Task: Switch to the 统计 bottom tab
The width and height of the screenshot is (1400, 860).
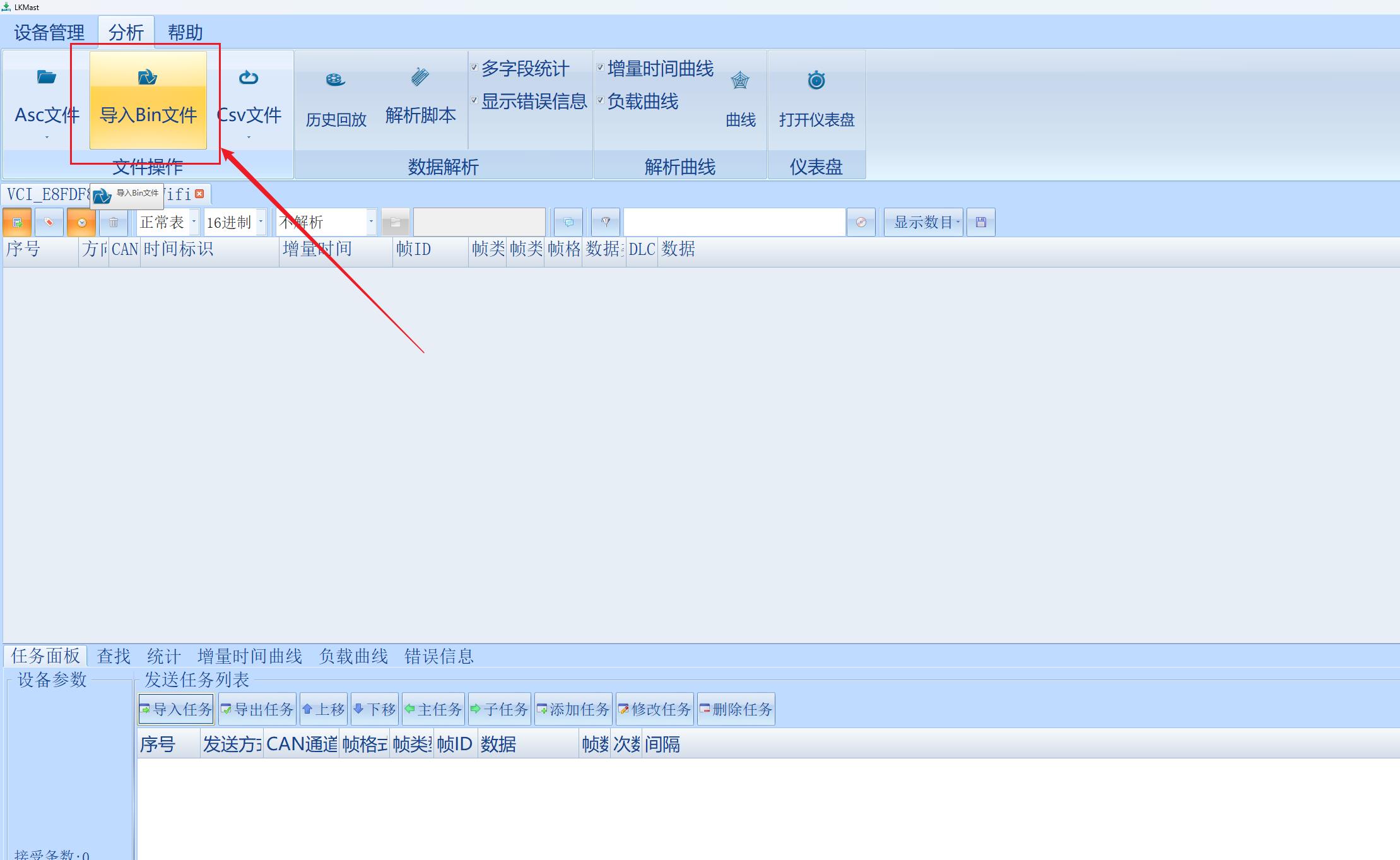Action: click(164, 656)
